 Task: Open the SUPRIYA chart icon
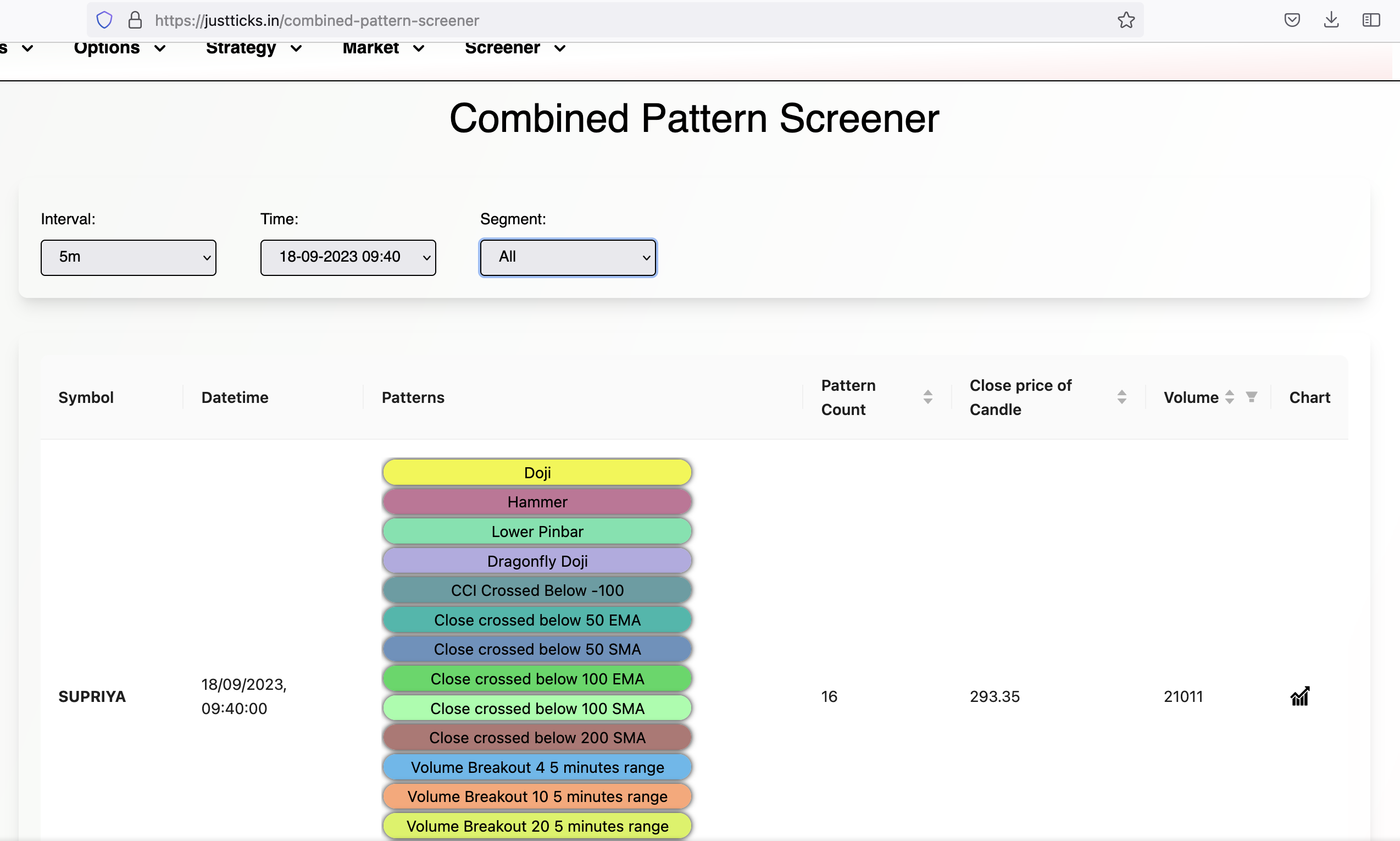point(1300,696)
